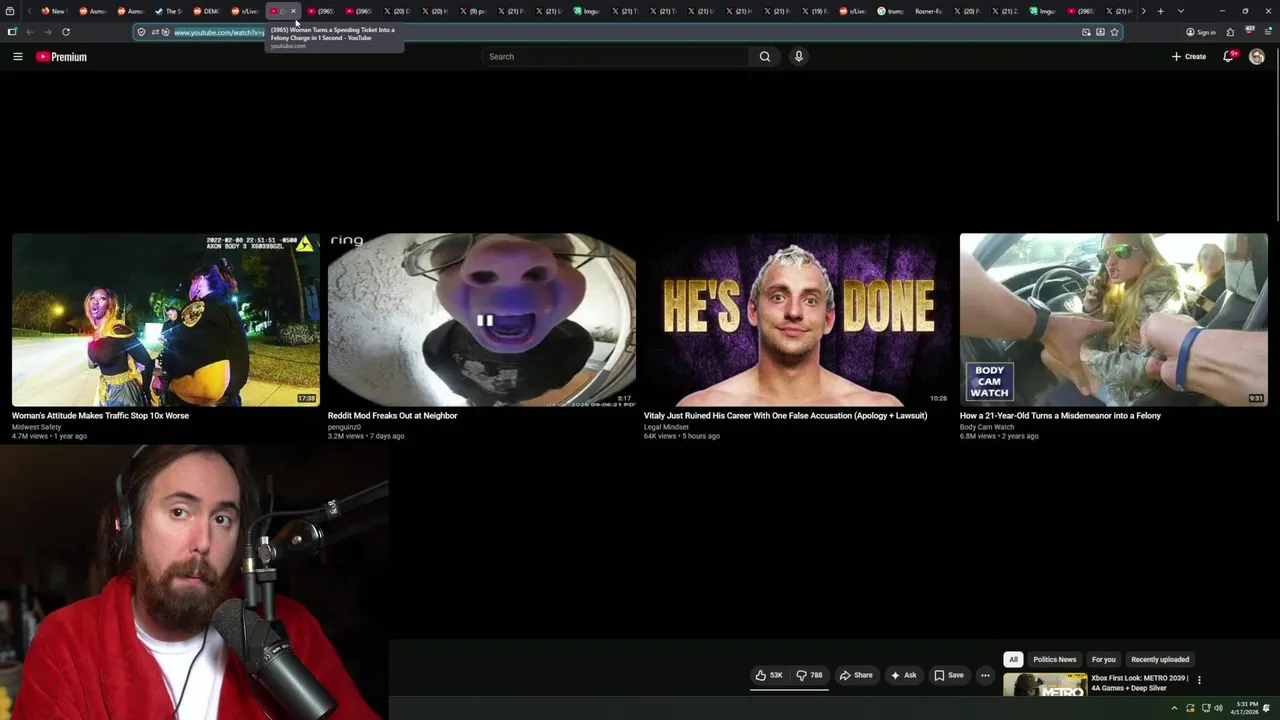The height and width of the screenshot is (720, 1280).
Task: Open 'Reddit Mod Freaks Out at Neighbor' title
Action: tap(392, 415)
